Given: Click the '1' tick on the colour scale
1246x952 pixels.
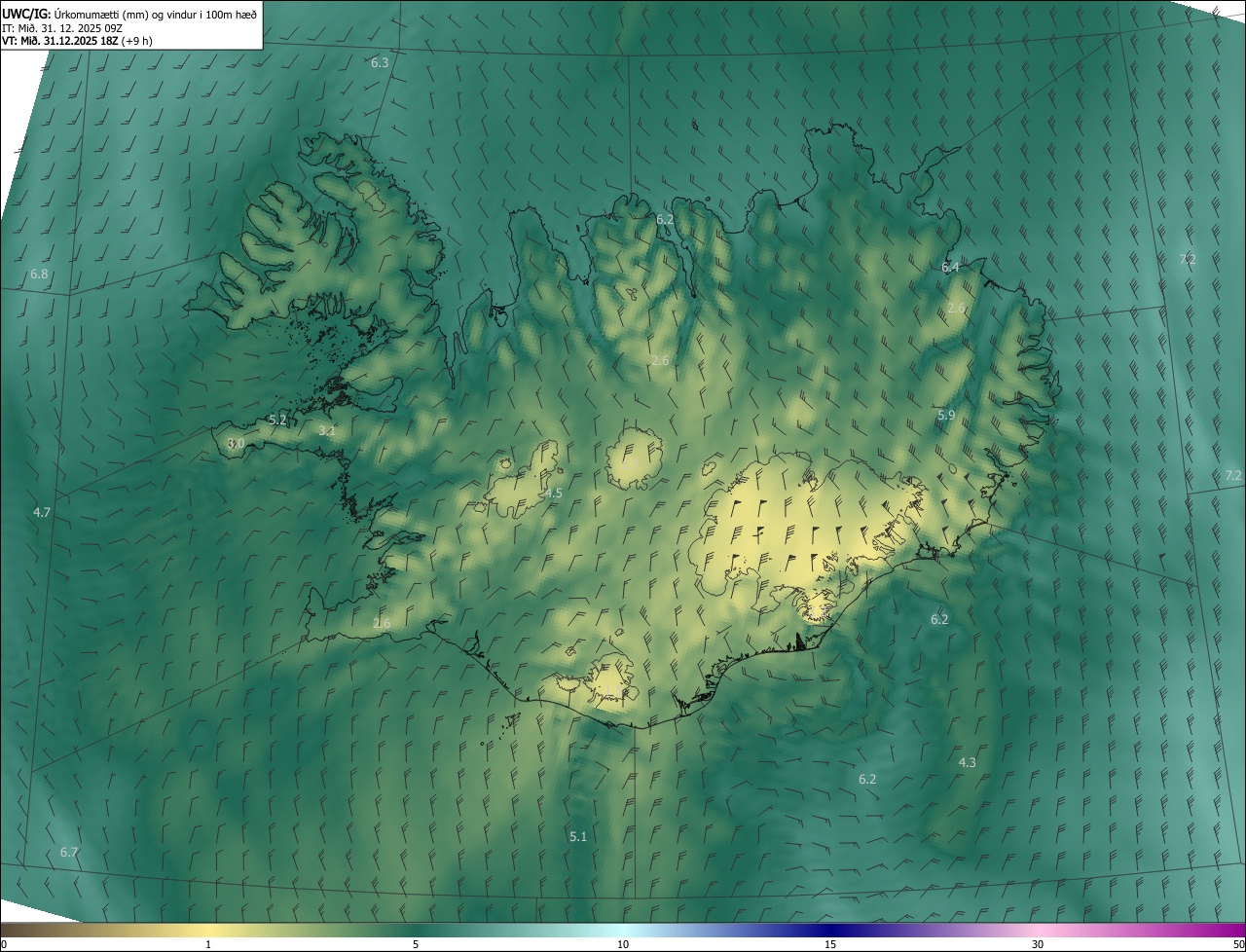Looking at the screenshot, I should point(208,944).
